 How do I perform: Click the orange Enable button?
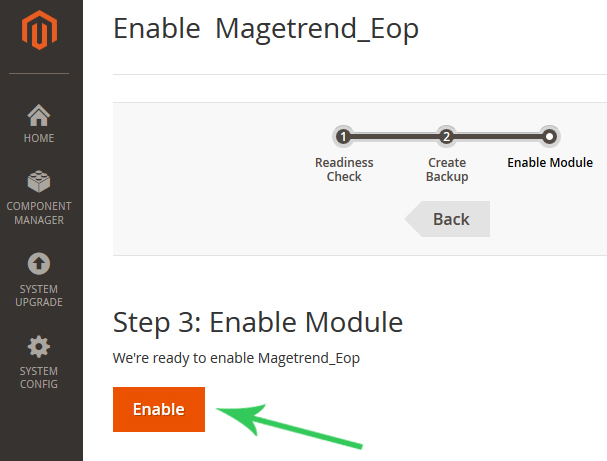click(x=159, y=409)
